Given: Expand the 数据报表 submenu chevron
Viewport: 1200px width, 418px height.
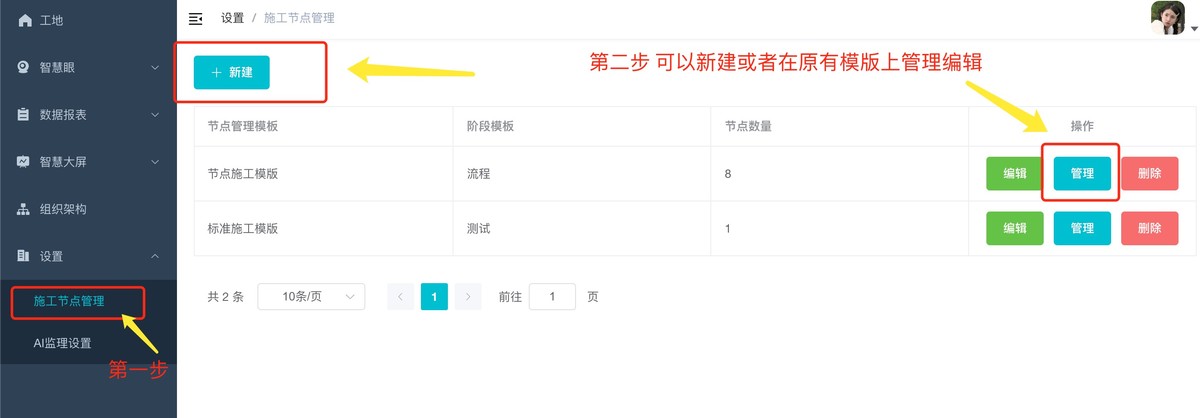Looking at the screenshot, I should tap(155, 114).
